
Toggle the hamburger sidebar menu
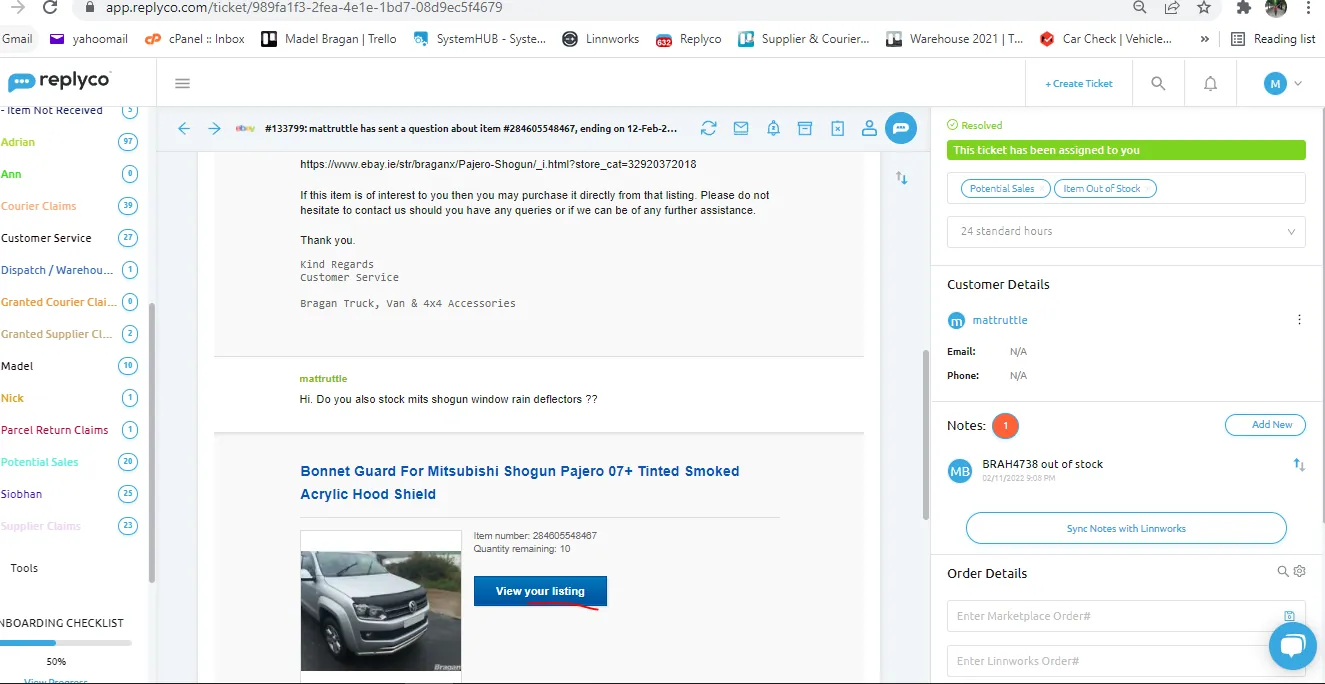(182, 83)
